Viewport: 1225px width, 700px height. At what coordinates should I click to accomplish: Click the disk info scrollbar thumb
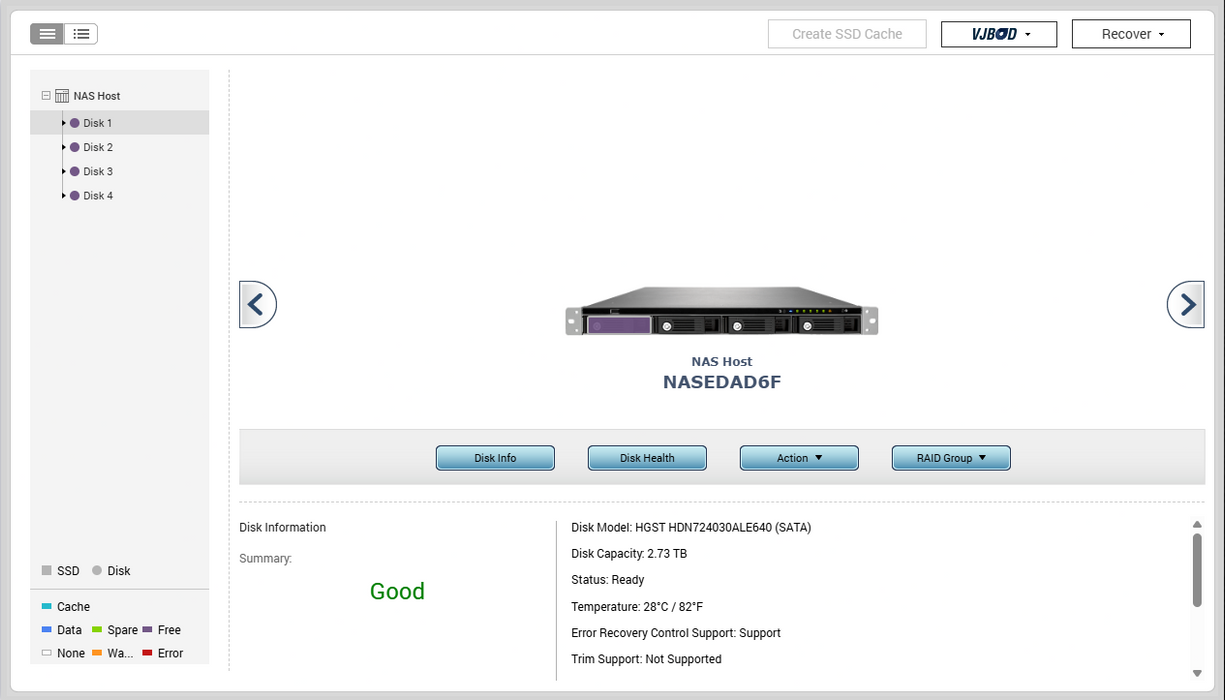coord(1197,570)
